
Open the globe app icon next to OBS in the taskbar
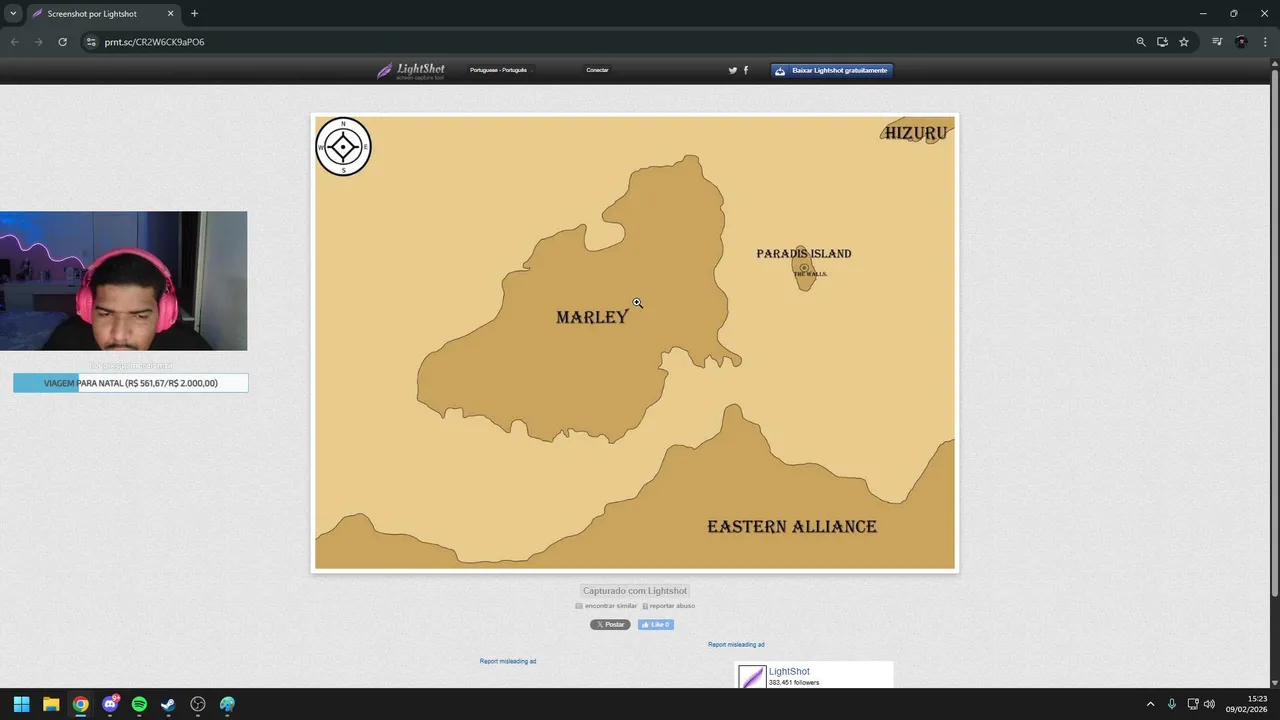(x=227, y=704)
